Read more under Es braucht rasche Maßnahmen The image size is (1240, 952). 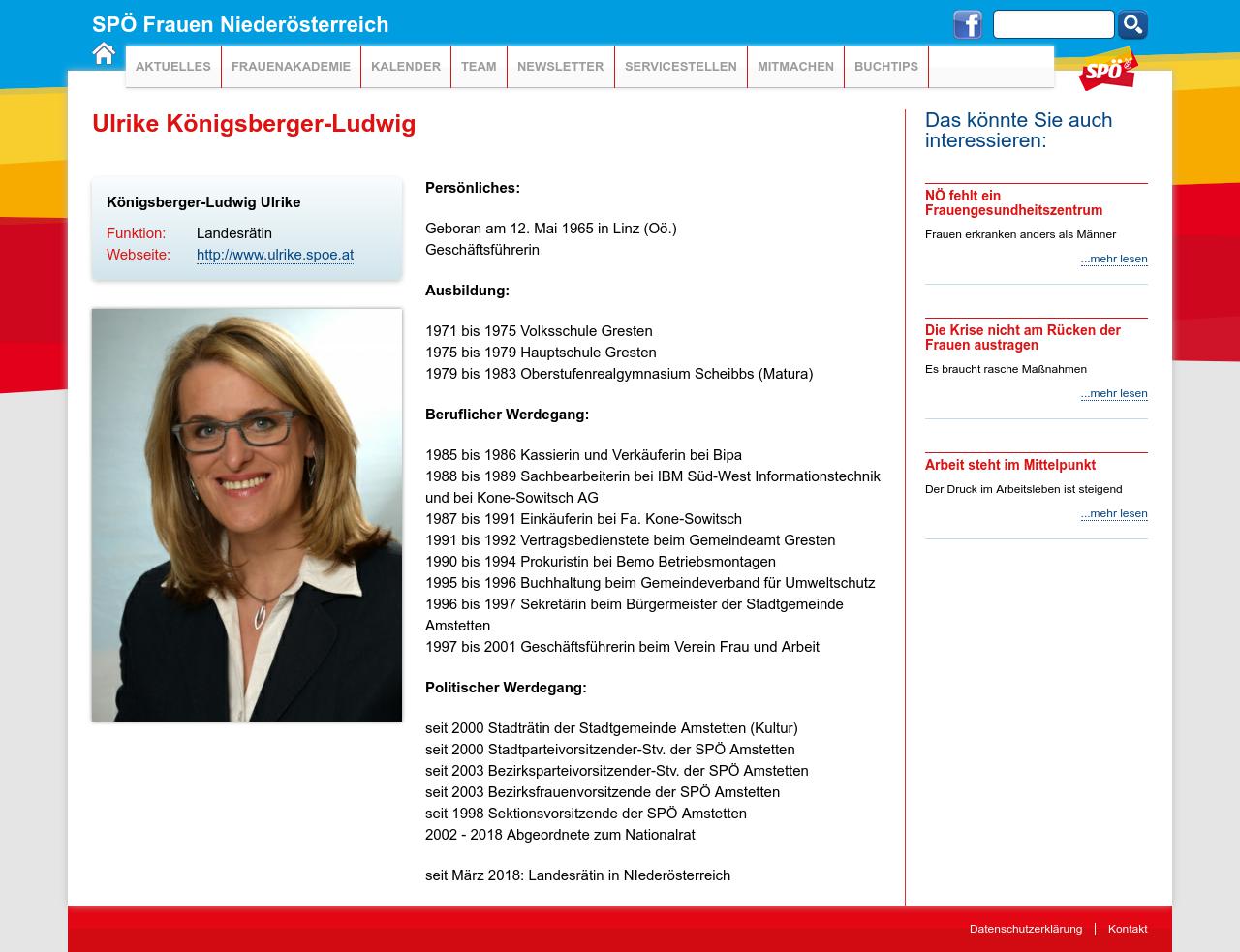1114,393
